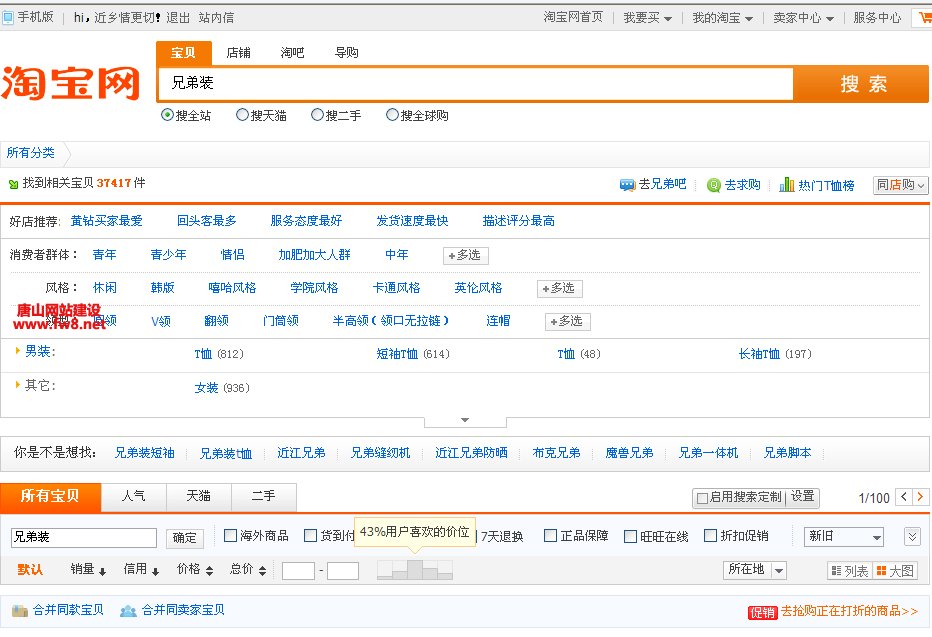The height and width of the screenshot is (637, 932).
Task: Open 设置 search customization settings
Action: tap(802, 497)
